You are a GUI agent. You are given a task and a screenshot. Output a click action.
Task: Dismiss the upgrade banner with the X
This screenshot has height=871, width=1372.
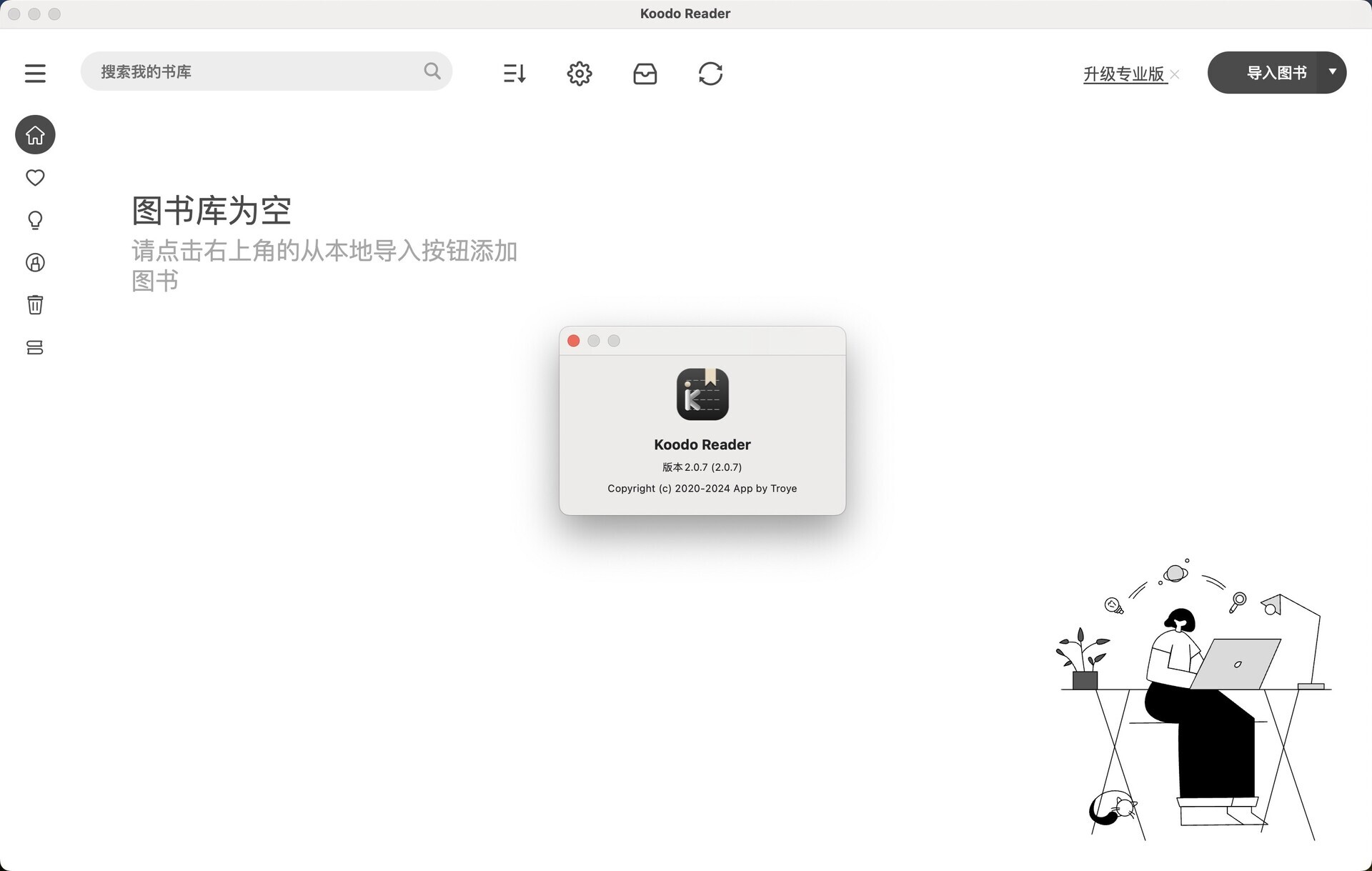(x=1175, y=74)
